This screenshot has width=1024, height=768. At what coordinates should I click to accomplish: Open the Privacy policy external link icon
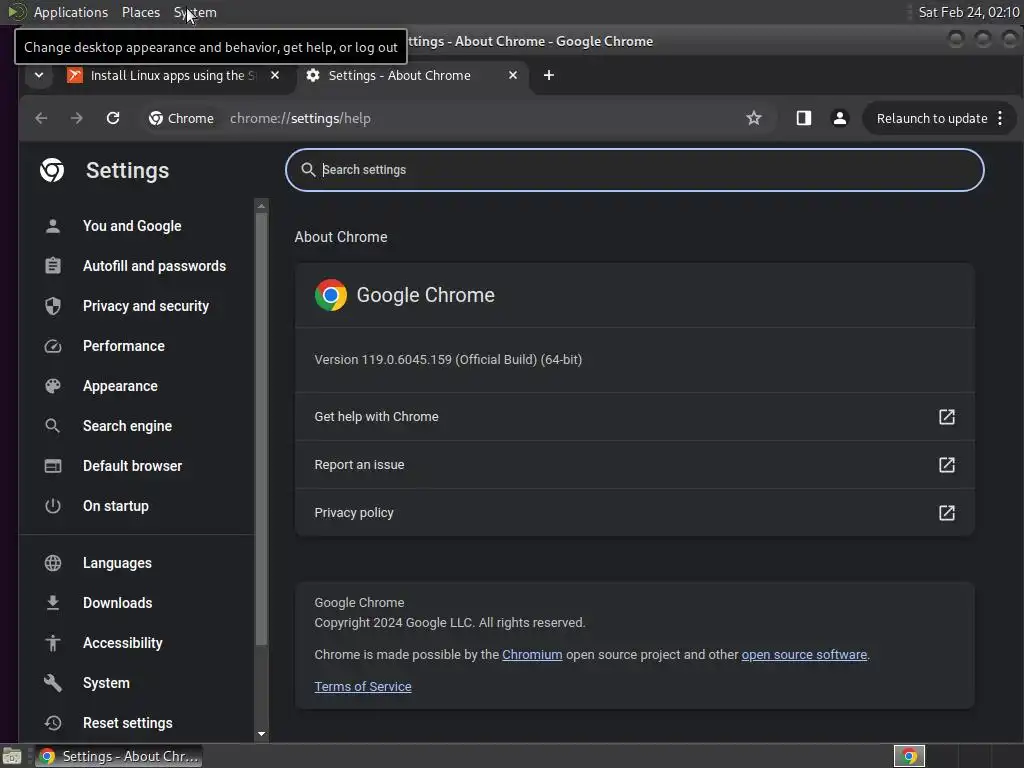(947, 513)
